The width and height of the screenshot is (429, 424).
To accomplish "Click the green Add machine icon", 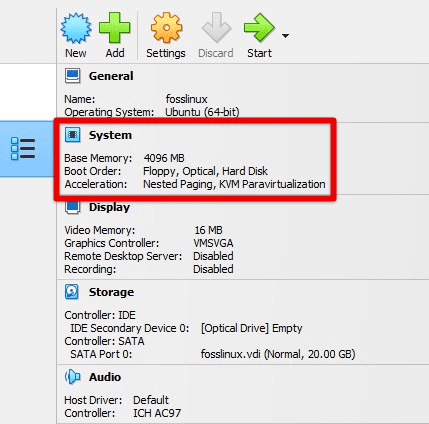I will tap(114, 28).
